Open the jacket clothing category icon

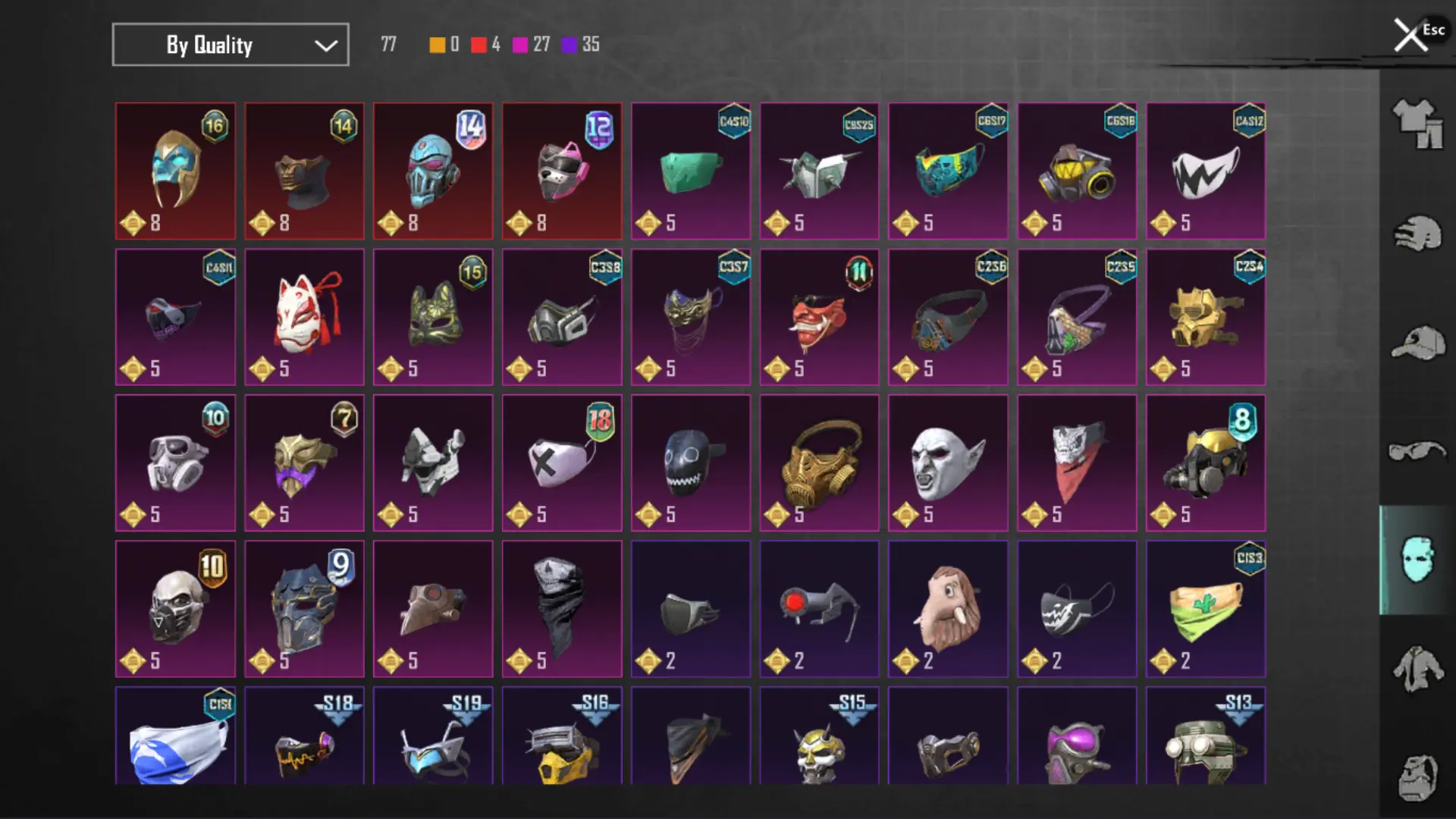pyautogui.click(x=1417, y=669)
